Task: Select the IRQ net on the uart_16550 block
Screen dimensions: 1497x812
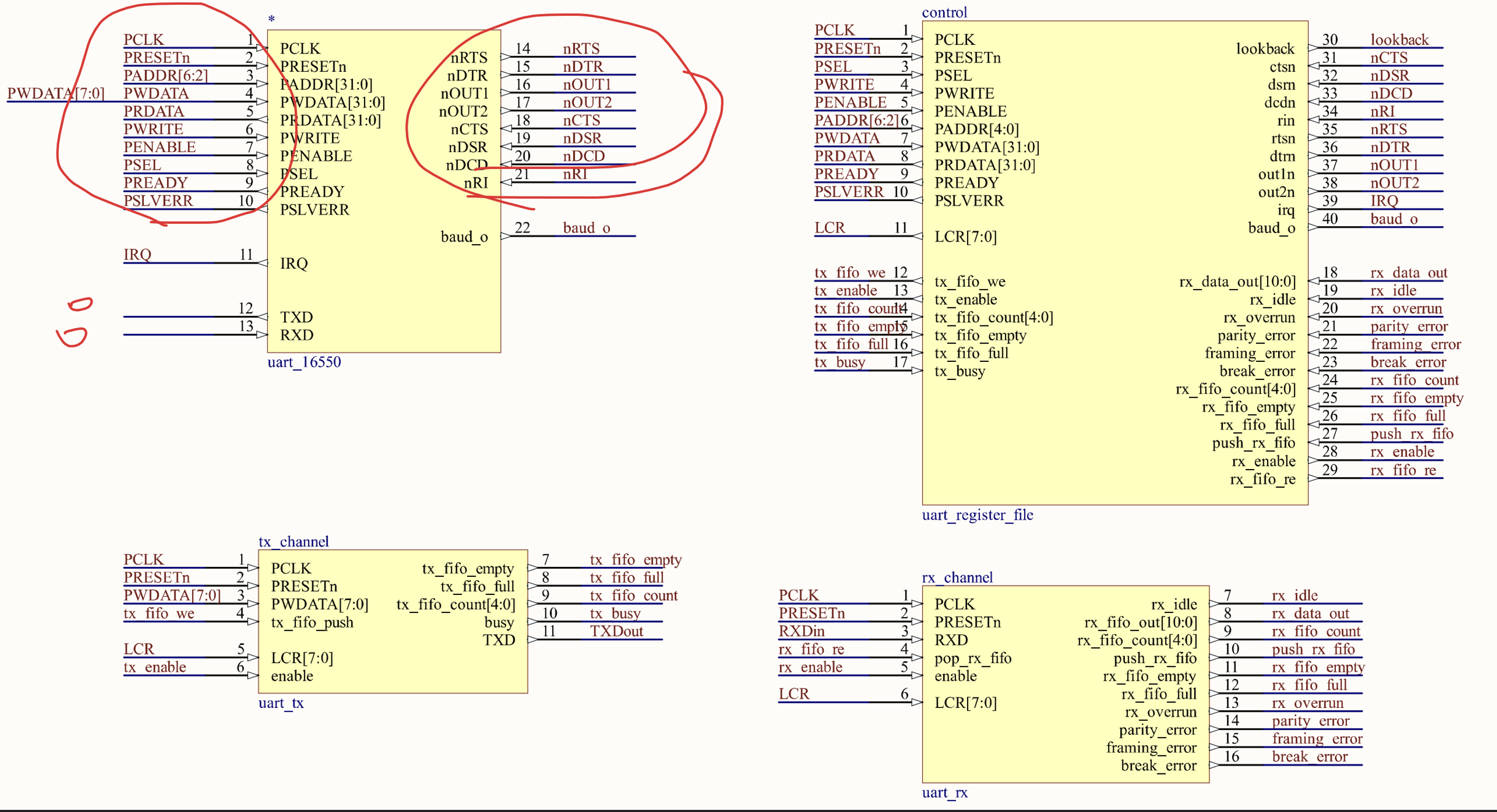Action: click(x=137, y=255)
